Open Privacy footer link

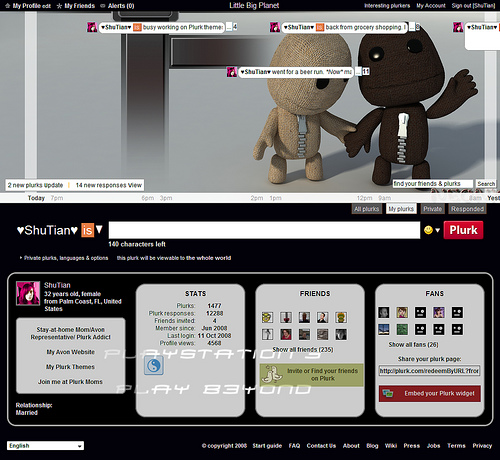pos(482,446)
